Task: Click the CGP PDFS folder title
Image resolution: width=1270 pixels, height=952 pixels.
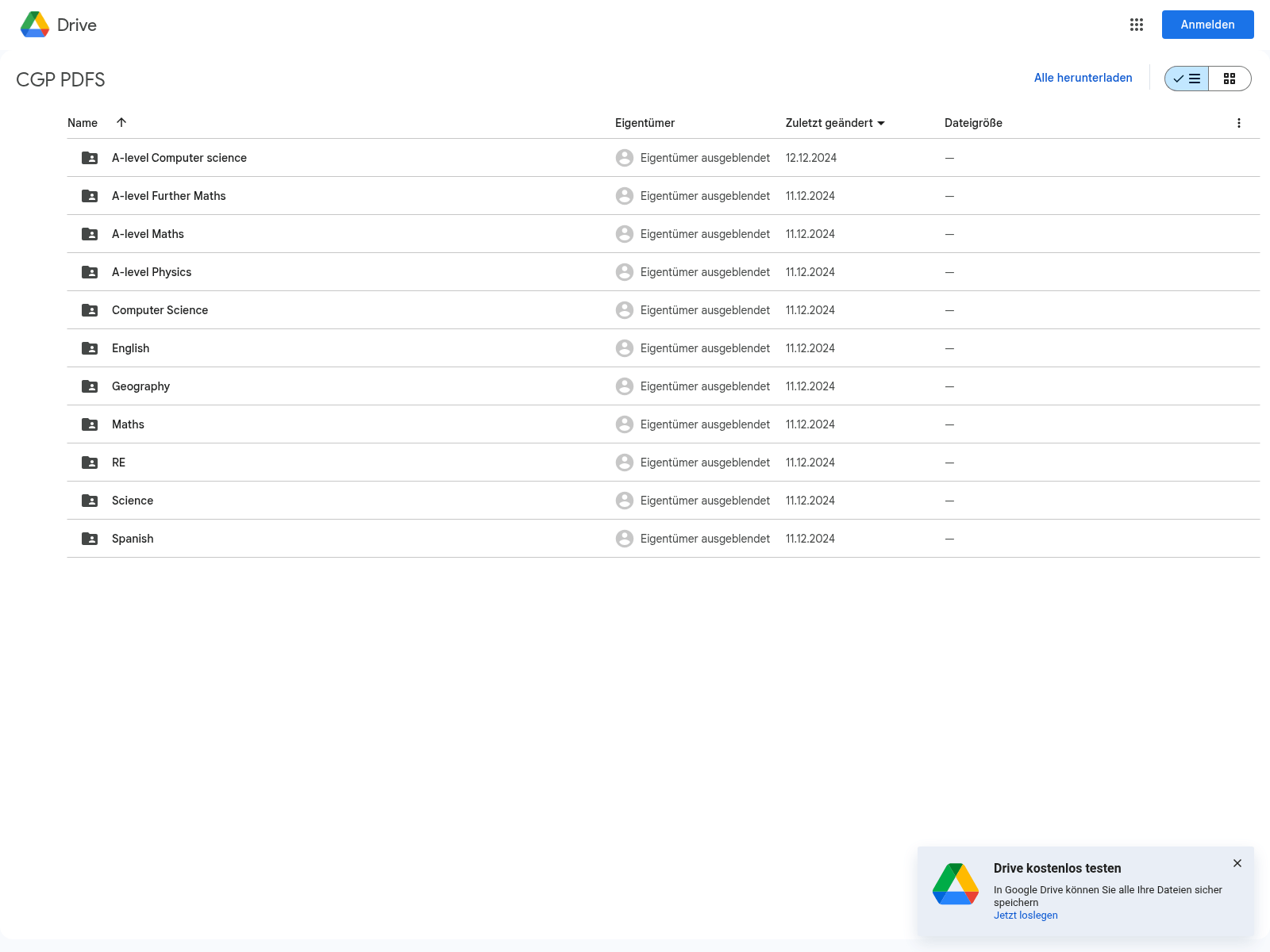Action: pyautogui.click(x=60, y=79)
